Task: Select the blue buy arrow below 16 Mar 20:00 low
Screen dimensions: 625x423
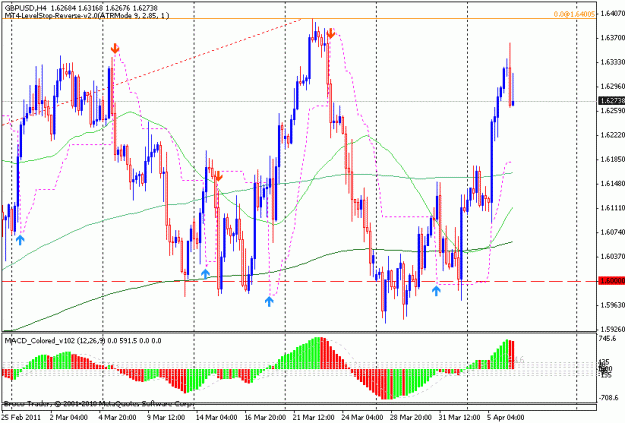Action: (269, 301)
